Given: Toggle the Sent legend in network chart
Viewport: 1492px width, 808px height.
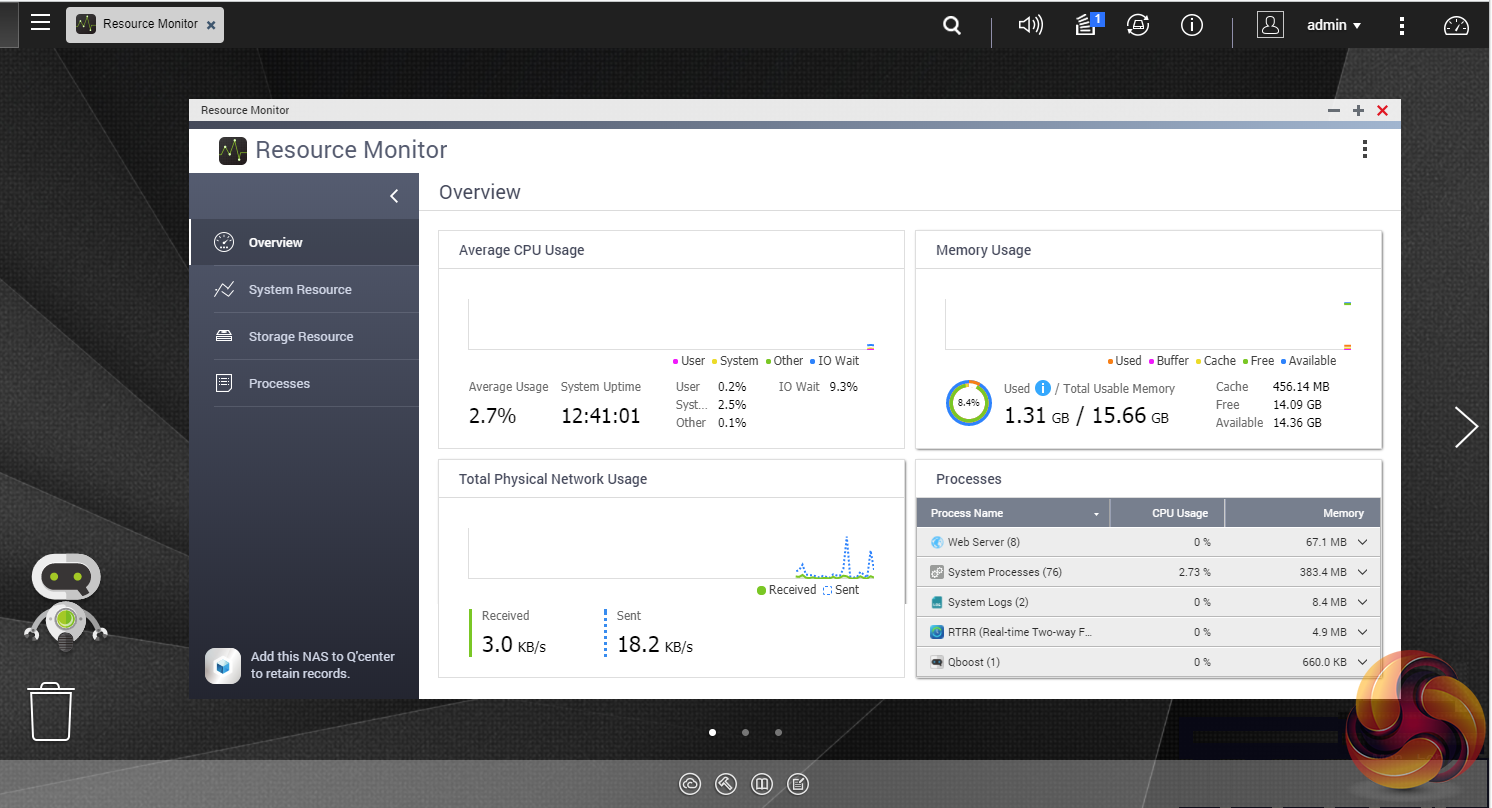Looking at the screenshot, I should 840,590.
